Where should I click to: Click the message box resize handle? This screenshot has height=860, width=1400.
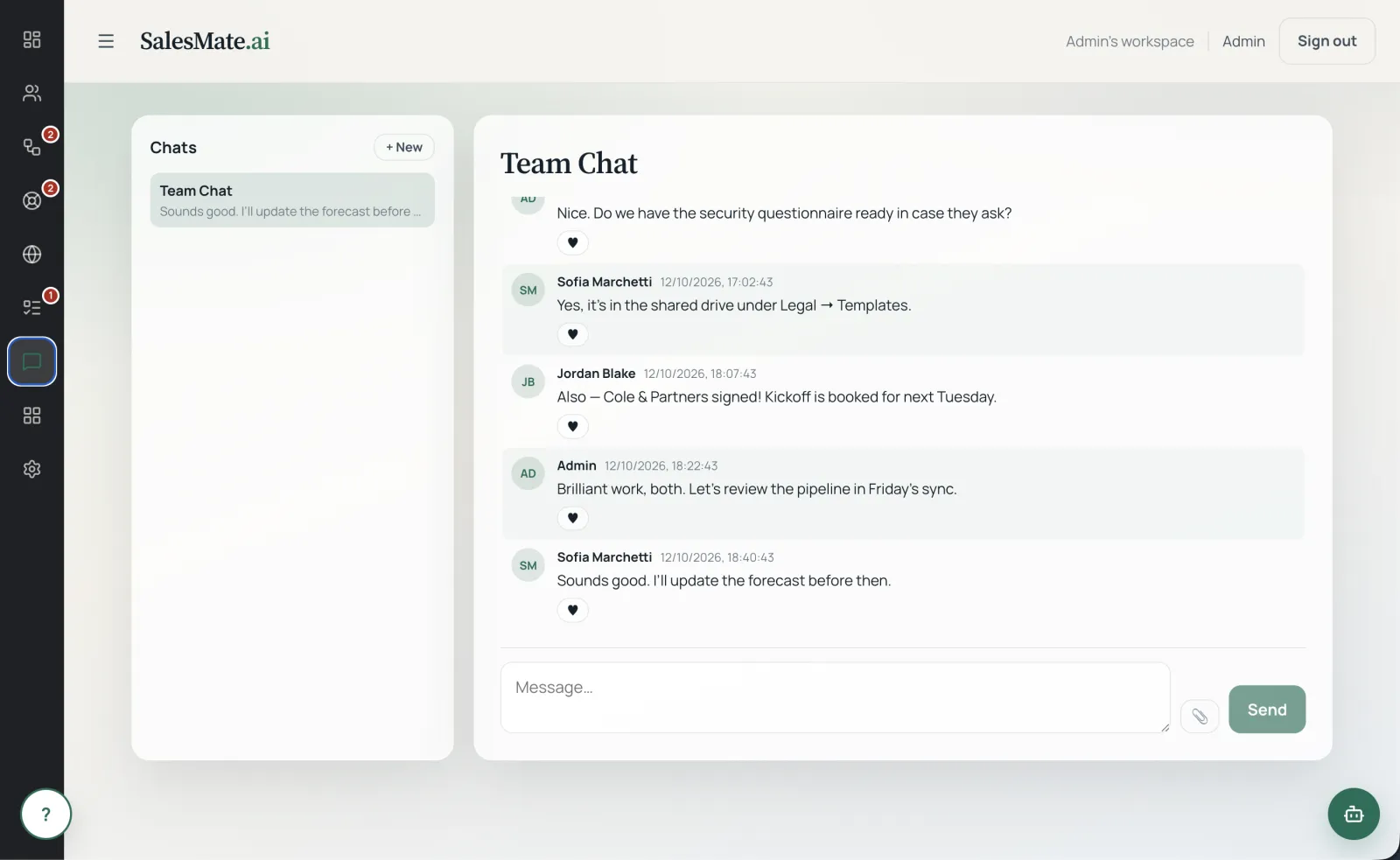(x=1165, y=727)
